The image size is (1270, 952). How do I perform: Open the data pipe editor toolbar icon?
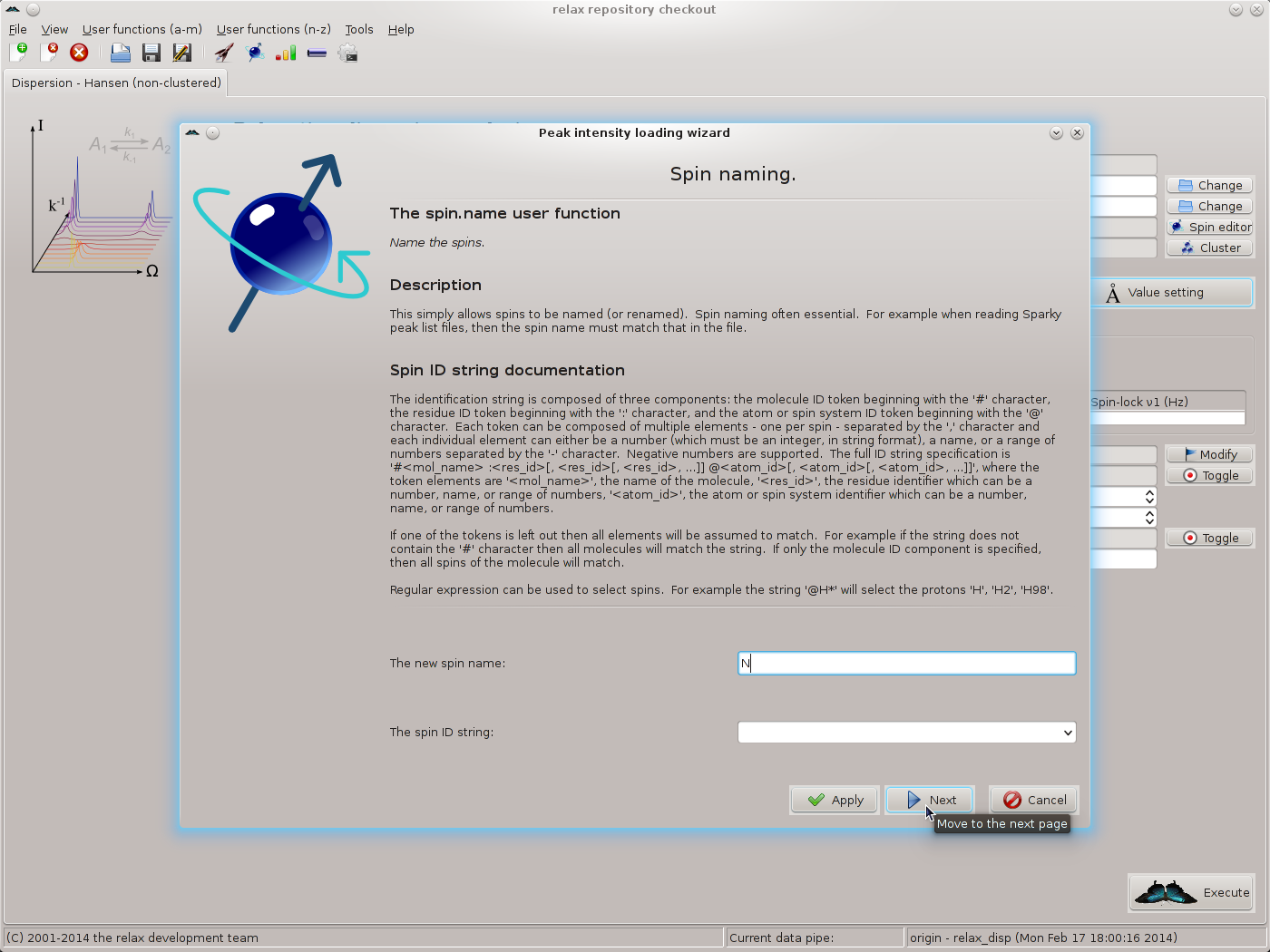[x=317, y=53]
